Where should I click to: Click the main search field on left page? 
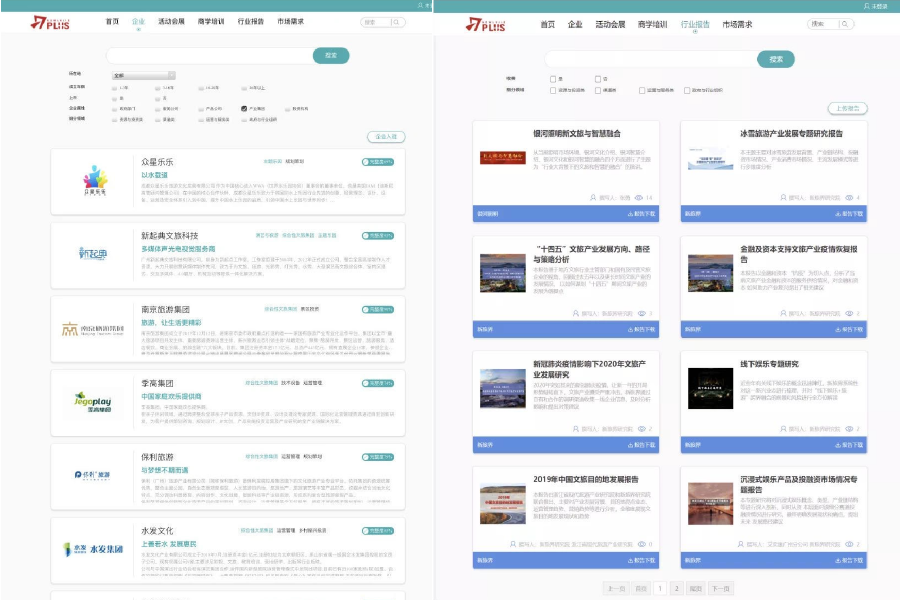210,55
